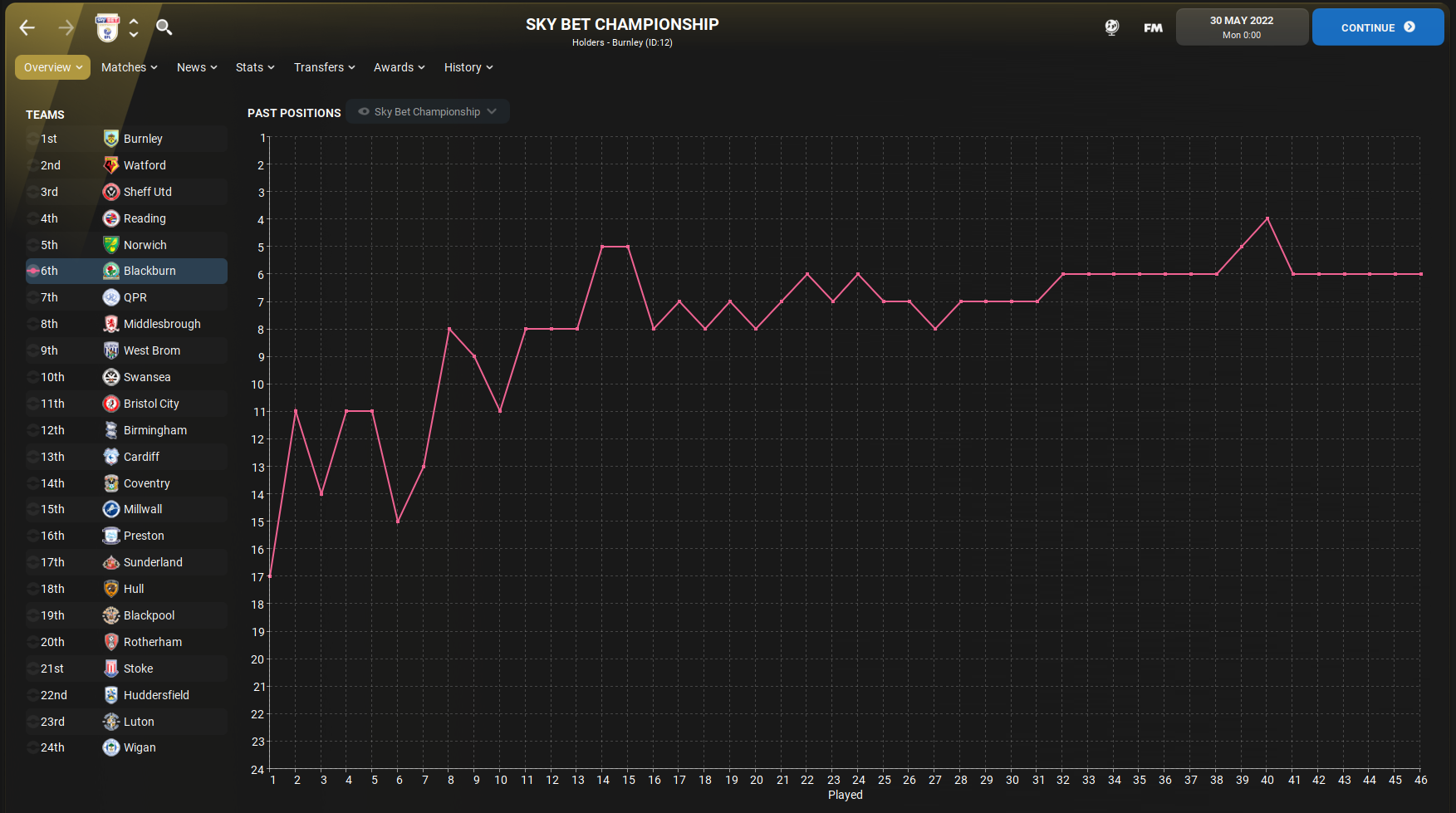Open the History dropdown menu

tap(468, 67)
